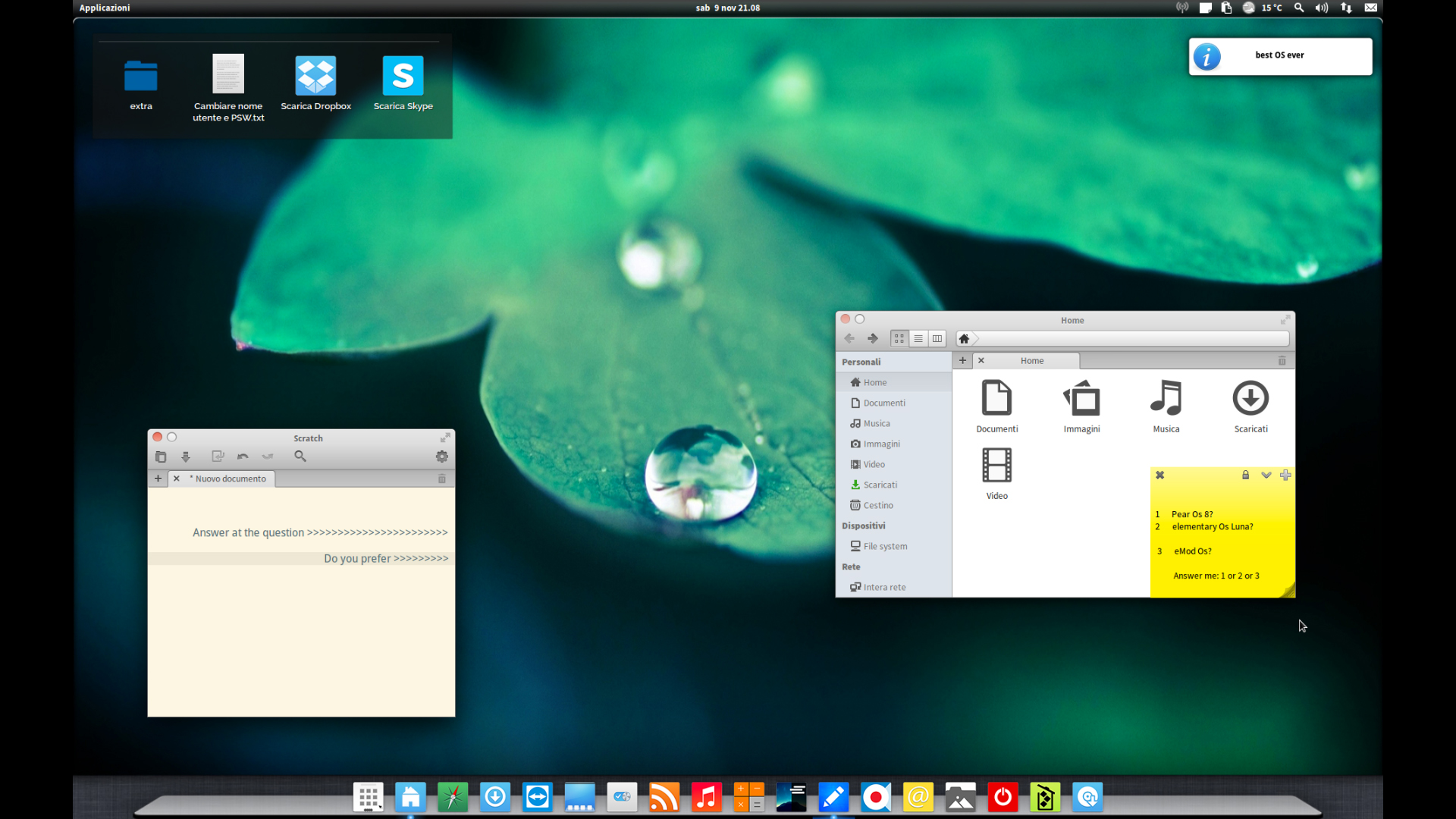
Task: Open a new file in Scratch toolbar
Action: [x=161, y=457]
